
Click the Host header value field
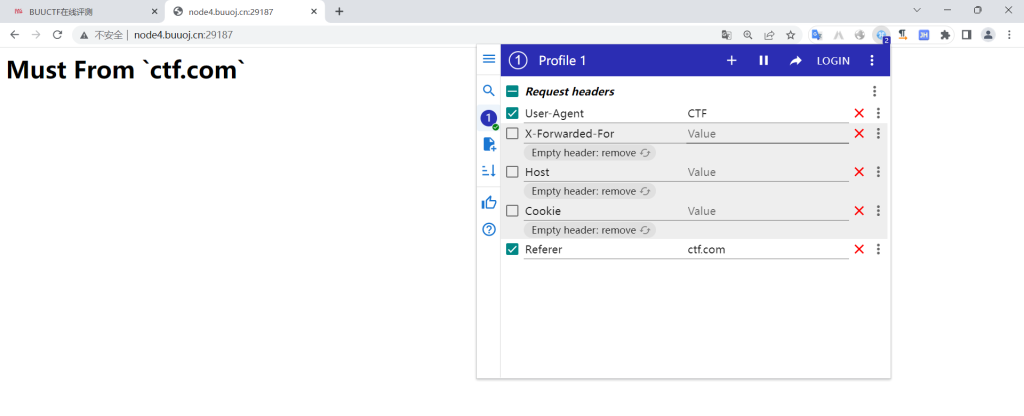pyautogui.click(x=765, y=172)
